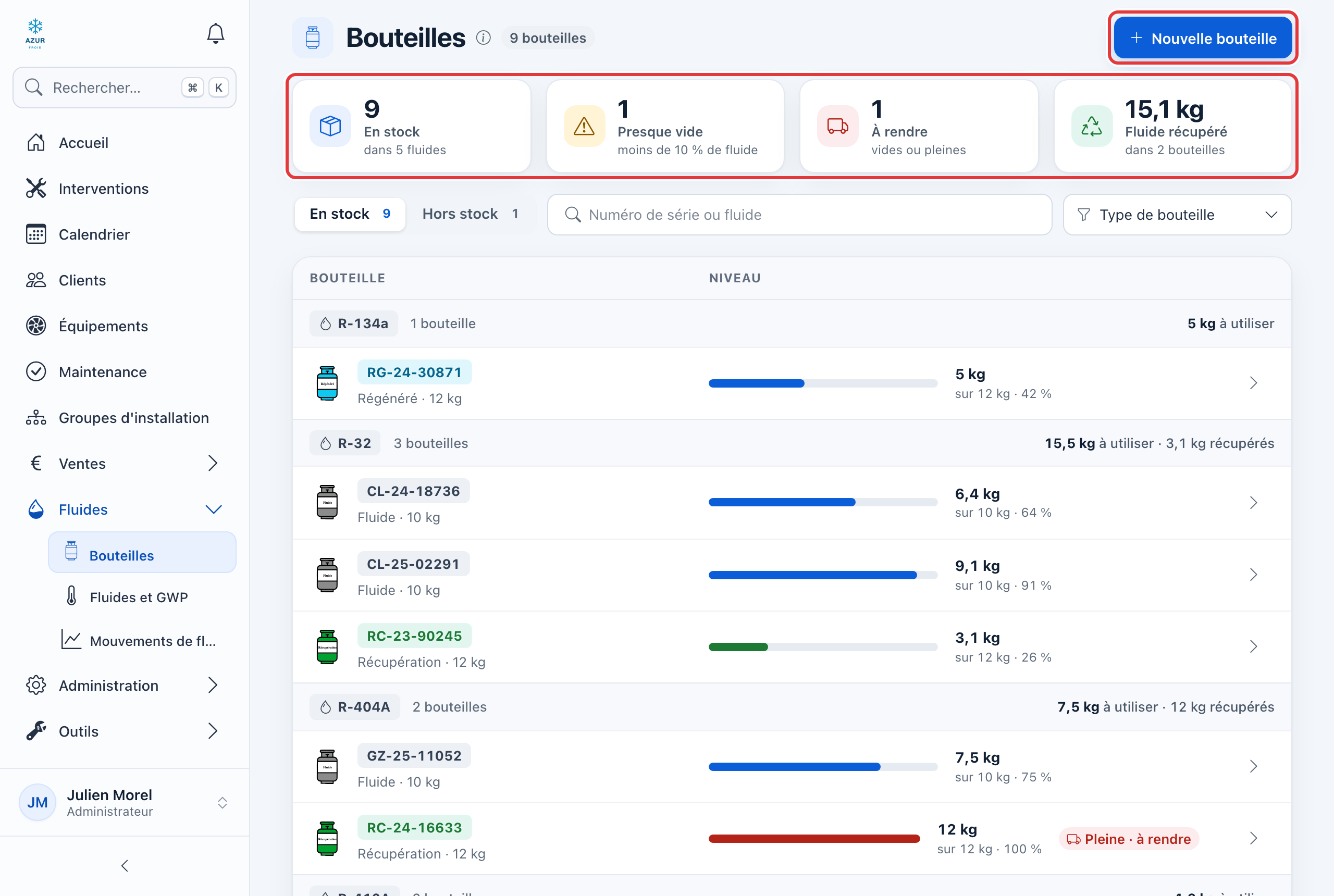
Task: Expand the Administration submenu
Action: tap(213, 685)
